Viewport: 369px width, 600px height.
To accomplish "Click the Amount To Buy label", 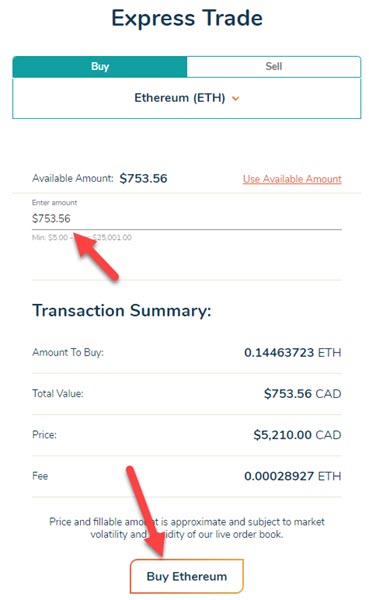I will tap(68, 352).
